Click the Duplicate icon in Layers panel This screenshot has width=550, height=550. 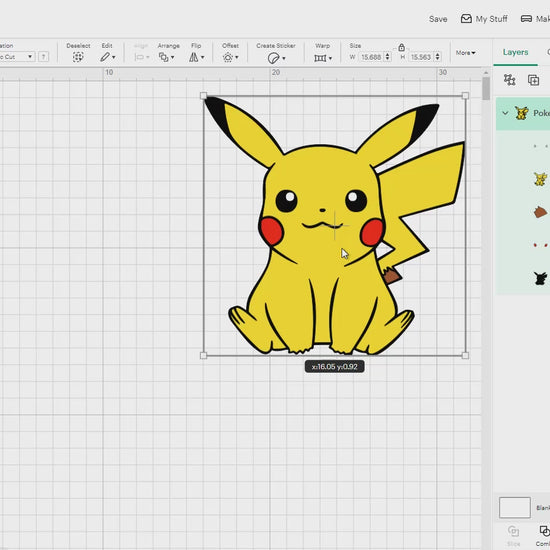[x=534, y=80]
